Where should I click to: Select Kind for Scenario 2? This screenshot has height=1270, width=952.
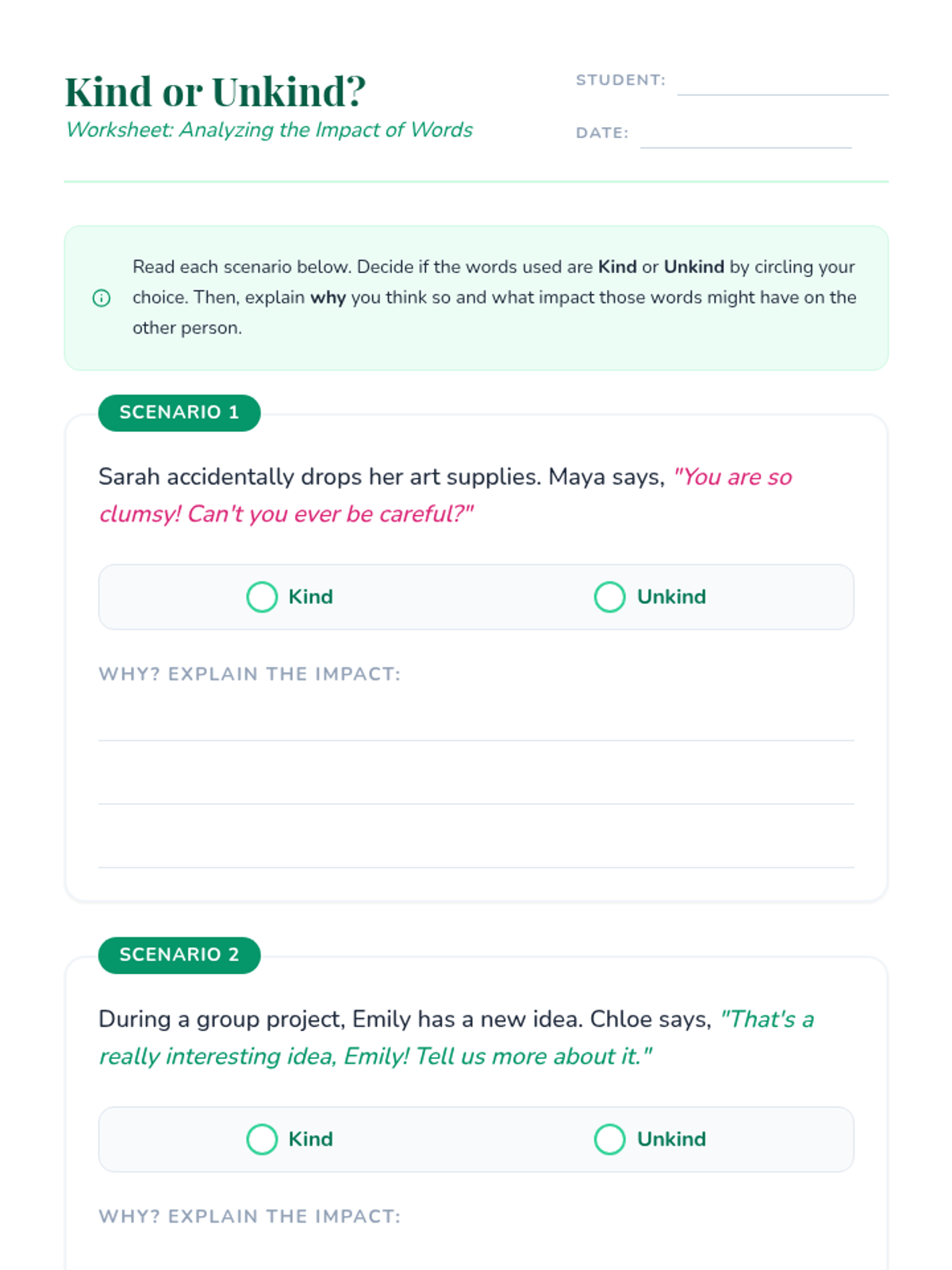(263, 1139)
